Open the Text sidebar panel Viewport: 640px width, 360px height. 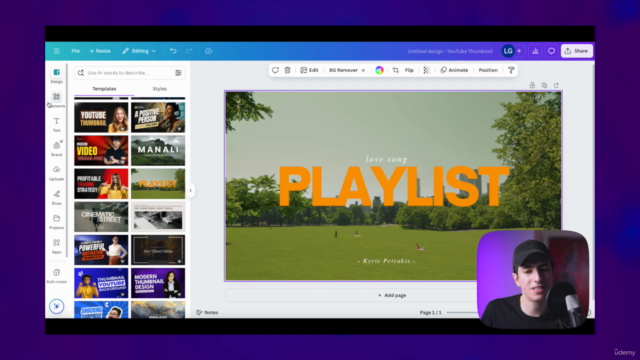pyautogui.click(x=57, y=124)
